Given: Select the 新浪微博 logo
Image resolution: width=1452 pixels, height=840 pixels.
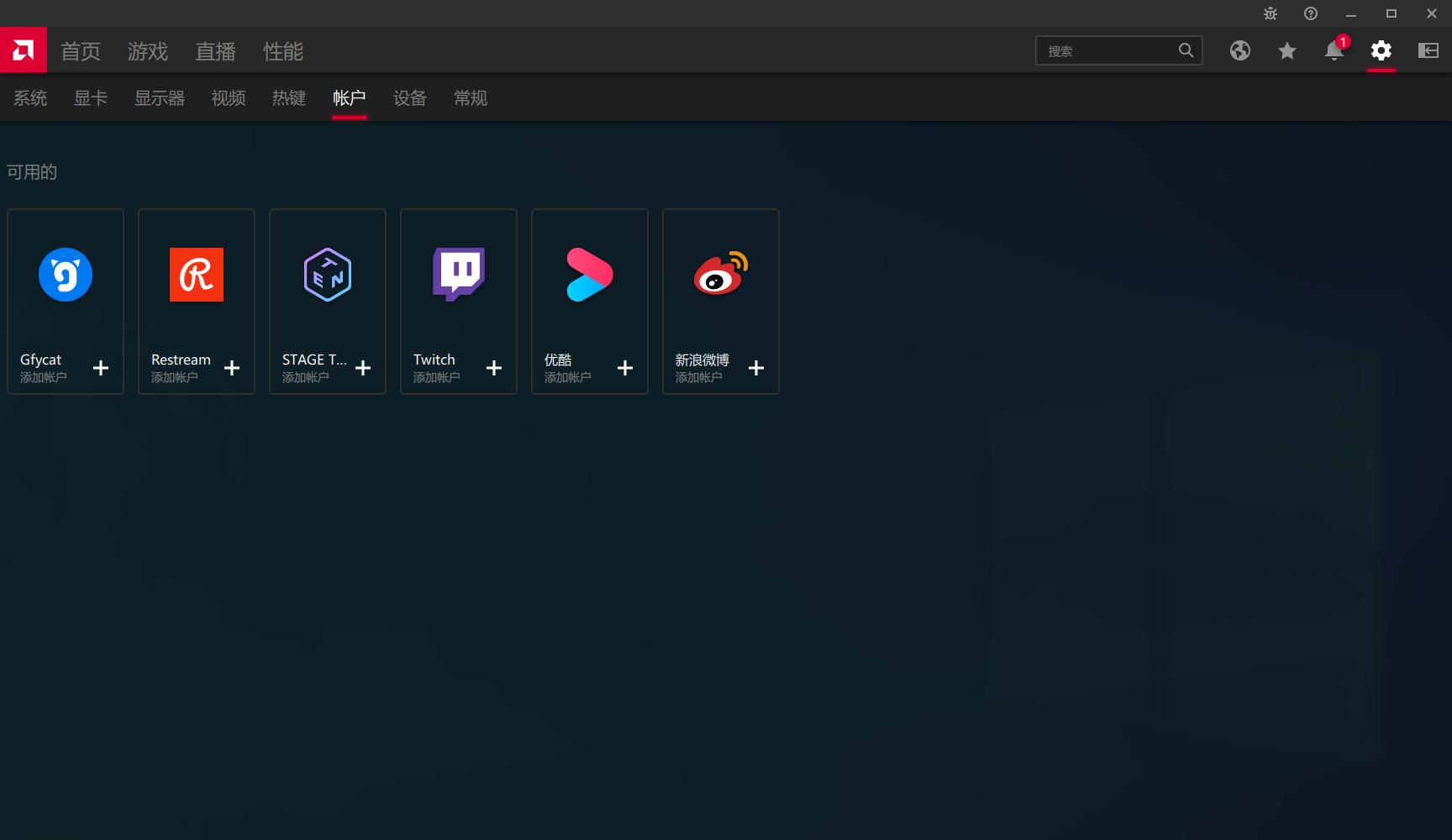Looking at the screenshot, I should [720, 275].
